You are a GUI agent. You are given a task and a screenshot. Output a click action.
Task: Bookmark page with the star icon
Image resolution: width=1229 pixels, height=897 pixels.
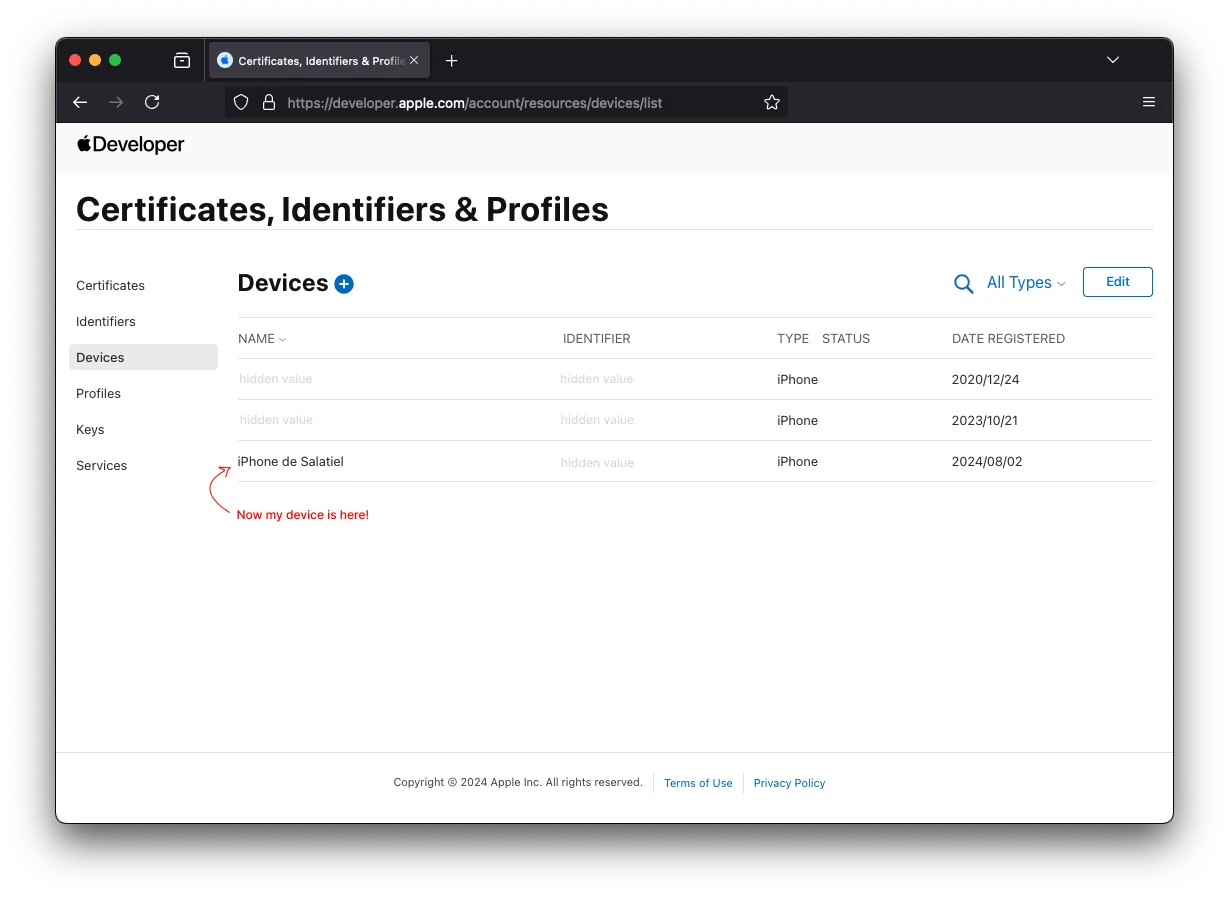click(772, 102)
